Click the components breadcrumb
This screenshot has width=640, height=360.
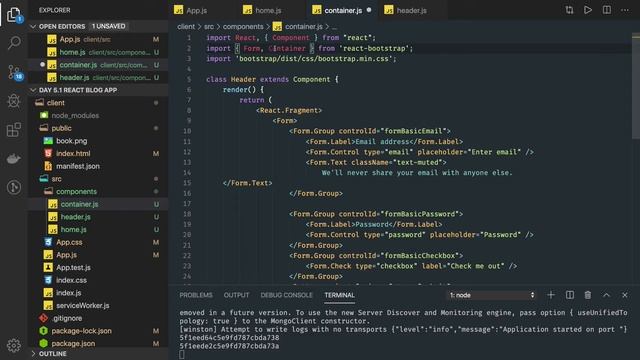[x=243, y=27]
